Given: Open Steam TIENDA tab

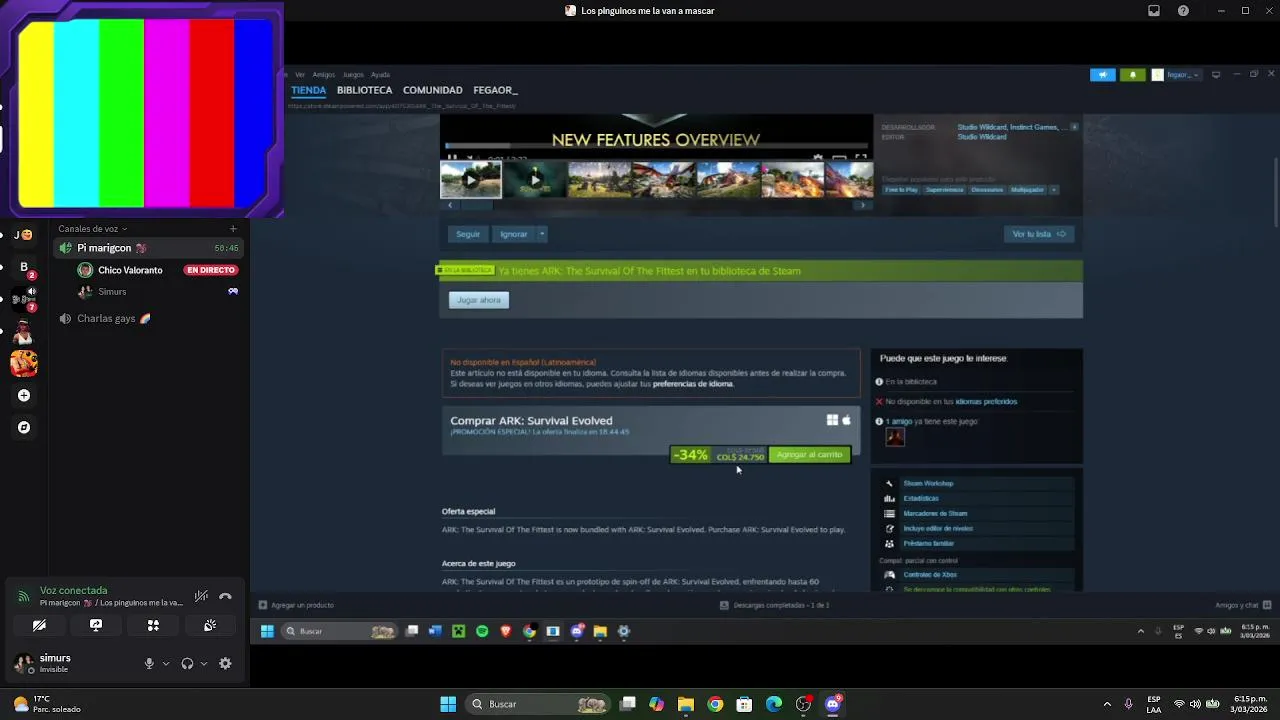Looking at the screenshot, I should (x=309, y=90).
